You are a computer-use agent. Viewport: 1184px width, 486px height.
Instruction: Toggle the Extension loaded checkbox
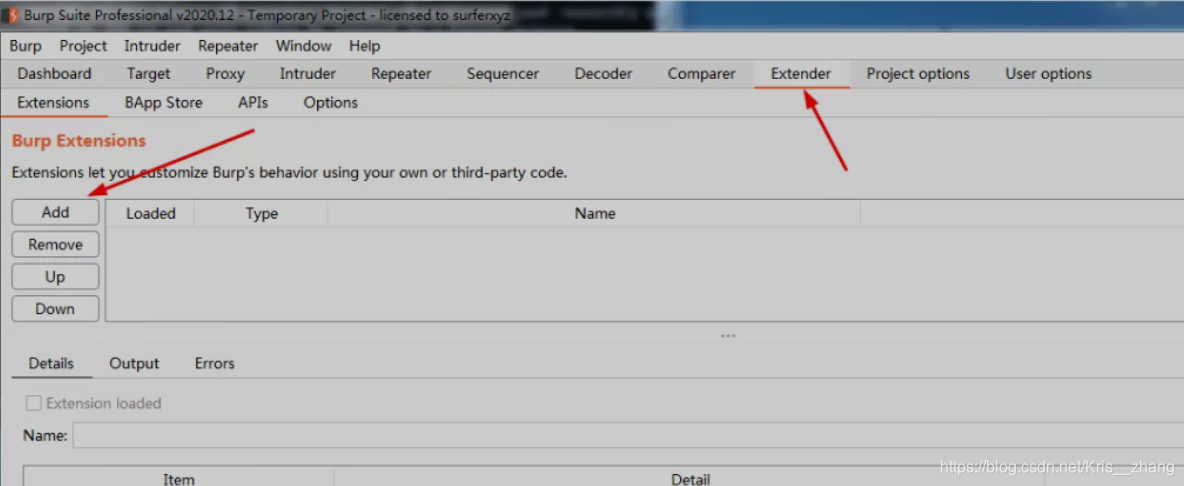(34, 404)
